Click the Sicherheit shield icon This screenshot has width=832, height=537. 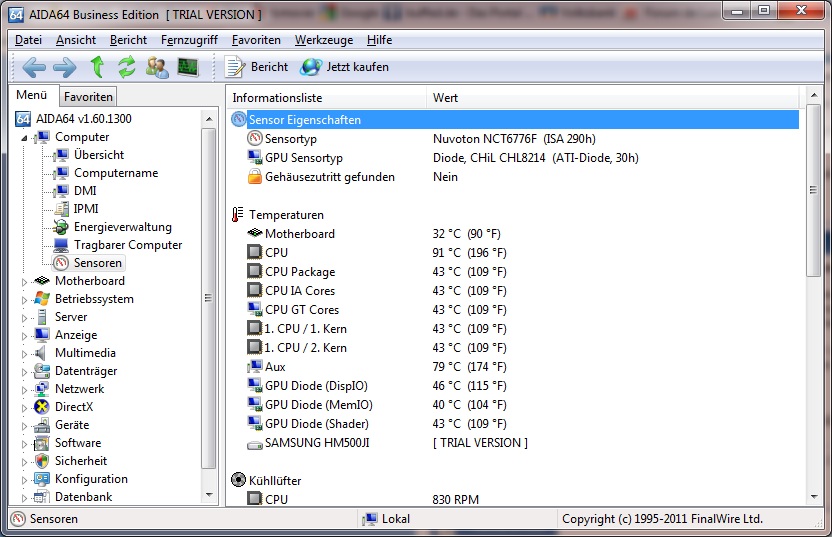42,461
